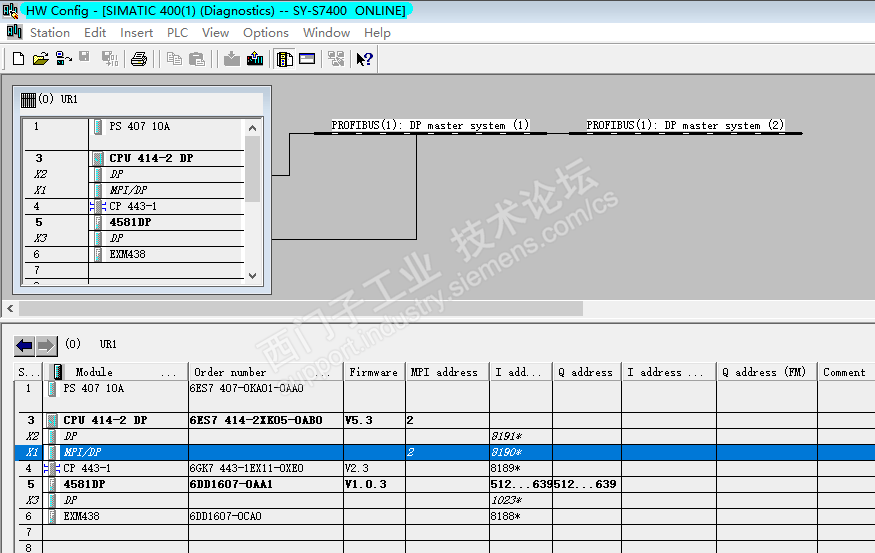Click the Copy toolbar icon

pos(174,59)
